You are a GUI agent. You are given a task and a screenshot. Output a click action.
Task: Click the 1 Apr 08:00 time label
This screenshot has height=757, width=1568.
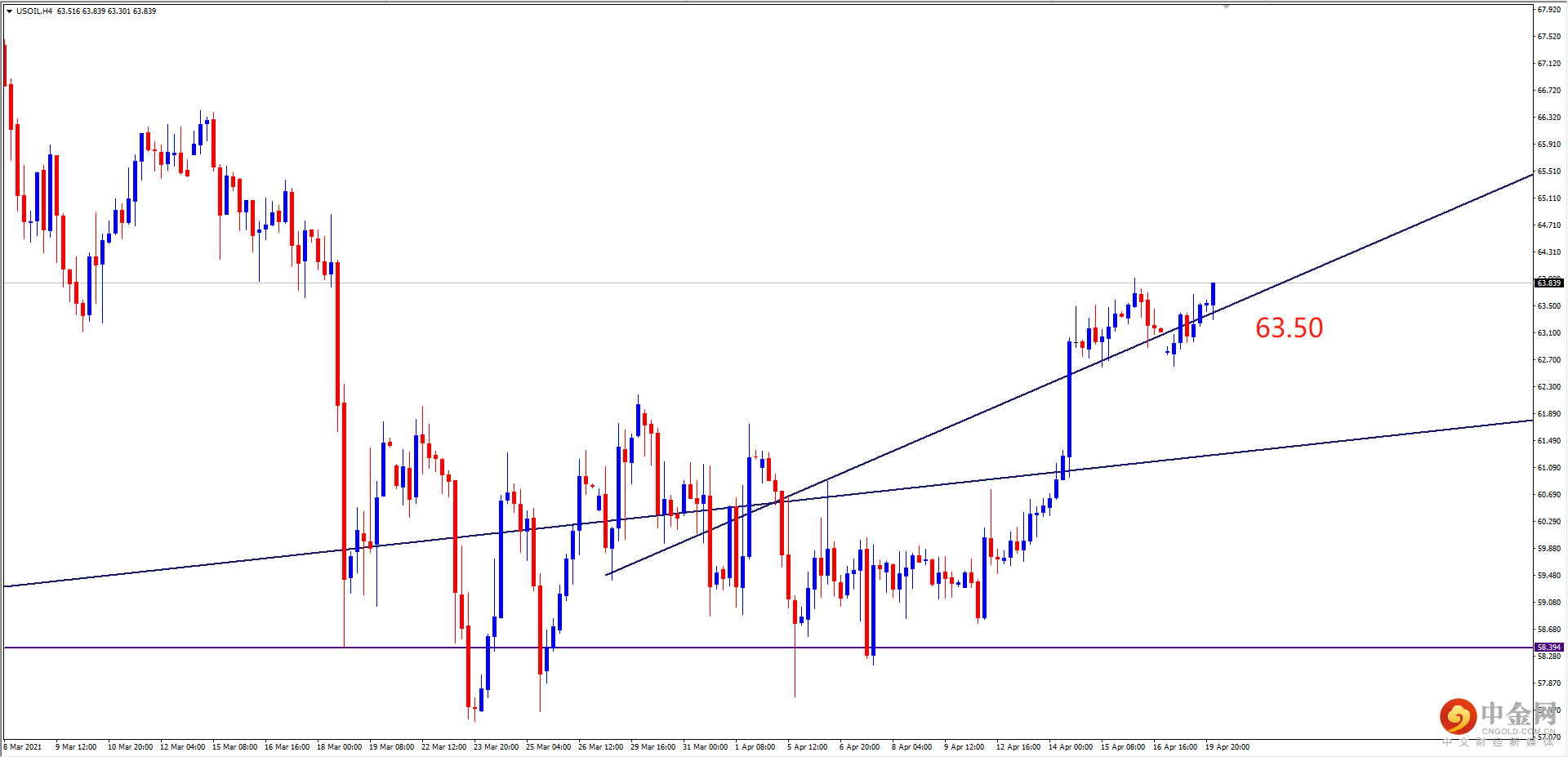tap(755, 746)
